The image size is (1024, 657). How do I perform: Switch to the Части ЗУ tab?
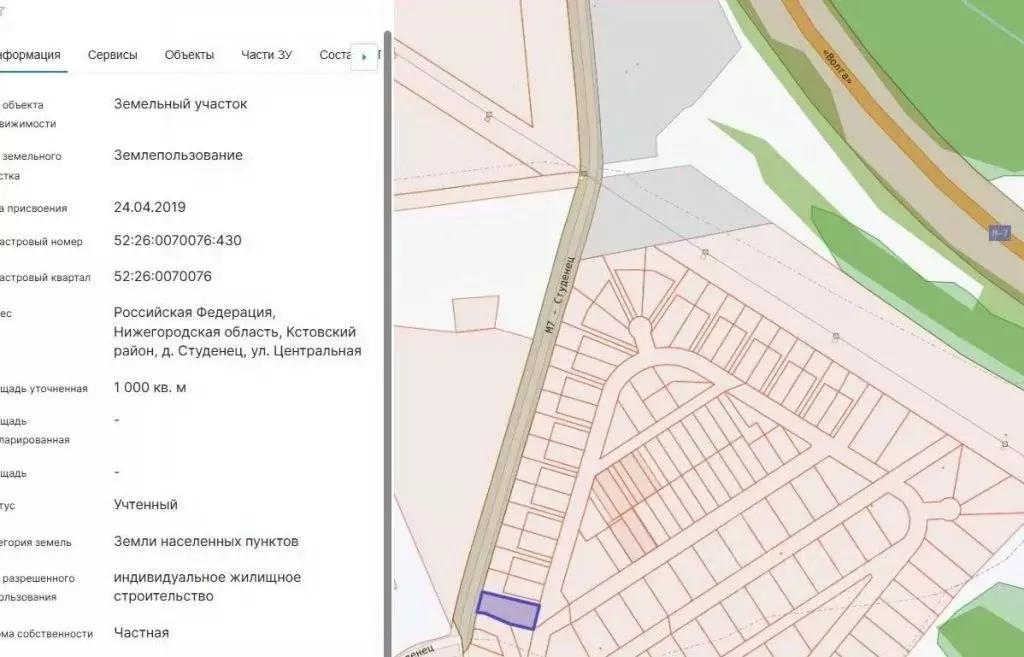coord(265,55)
